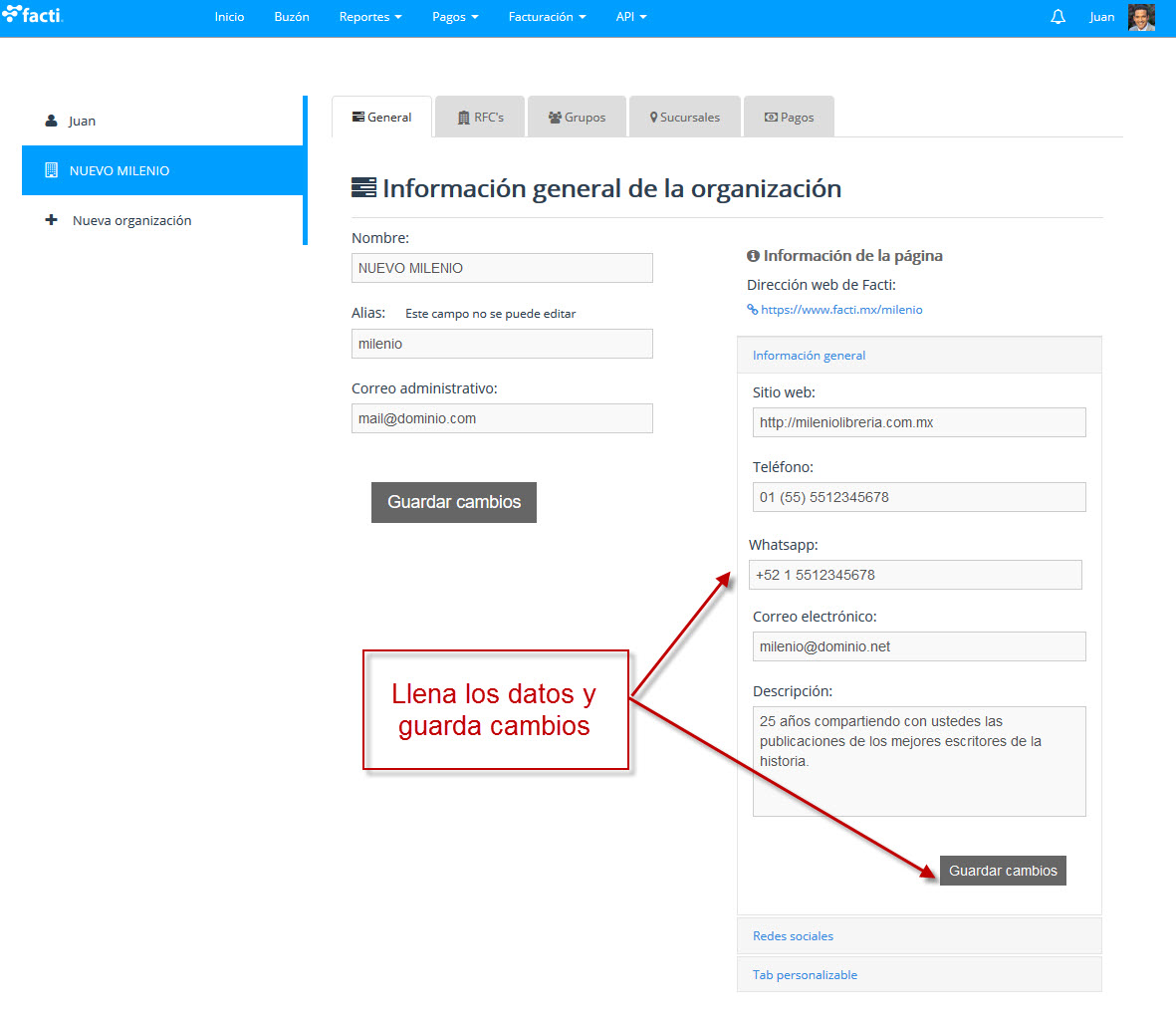
Task: Click the small Guardar cambios button in the page info
Action: [1003, 870]
